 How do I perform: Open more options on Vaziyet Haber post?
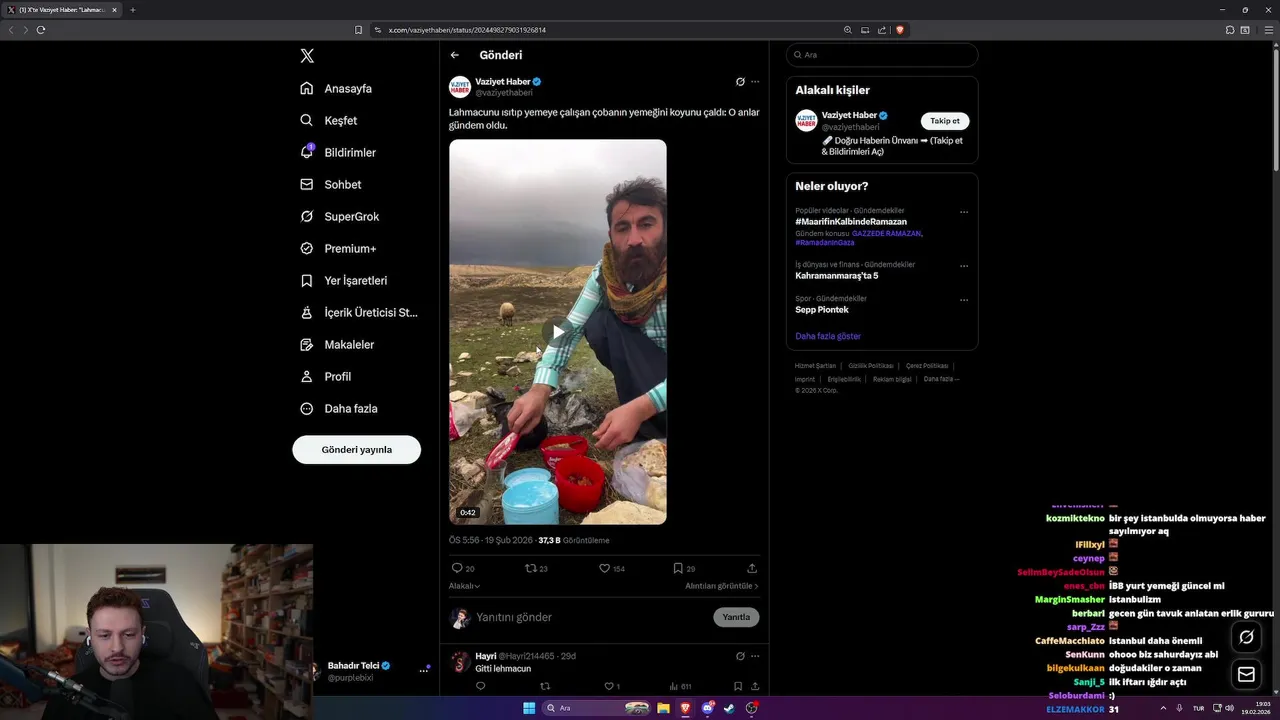[755, 82]
